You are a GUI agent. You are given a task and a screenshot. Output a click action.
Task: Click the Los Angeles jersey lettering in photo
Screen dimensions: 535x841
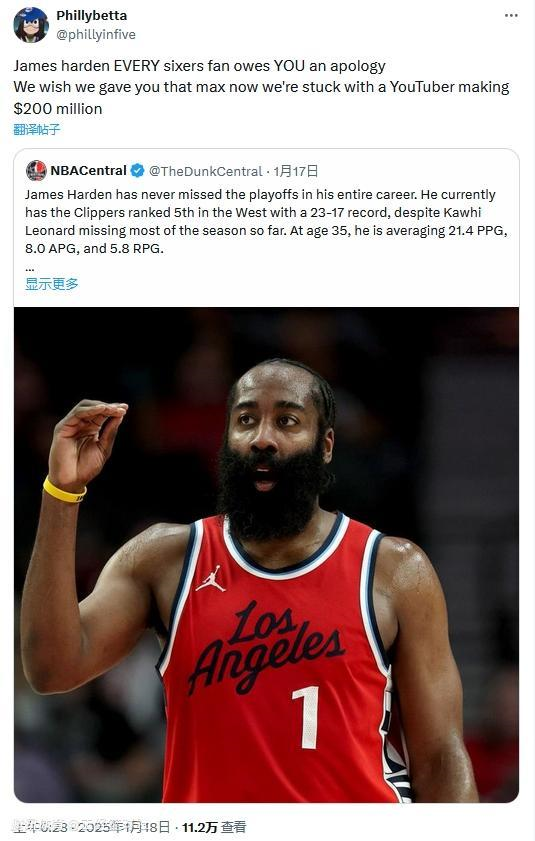pyautogui.click(x=266, y=647)
